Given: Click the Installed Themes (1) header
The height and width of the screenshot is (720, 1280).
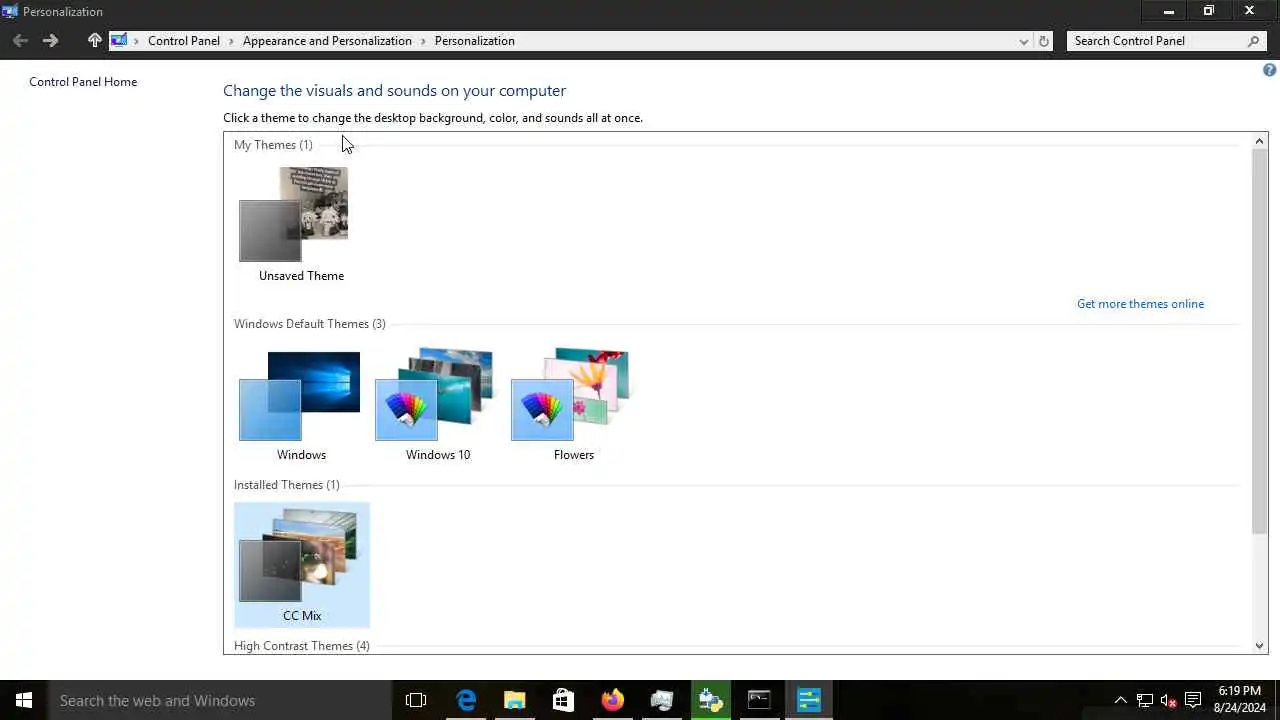Looking at the screenshot, I should tap(287, 485).
